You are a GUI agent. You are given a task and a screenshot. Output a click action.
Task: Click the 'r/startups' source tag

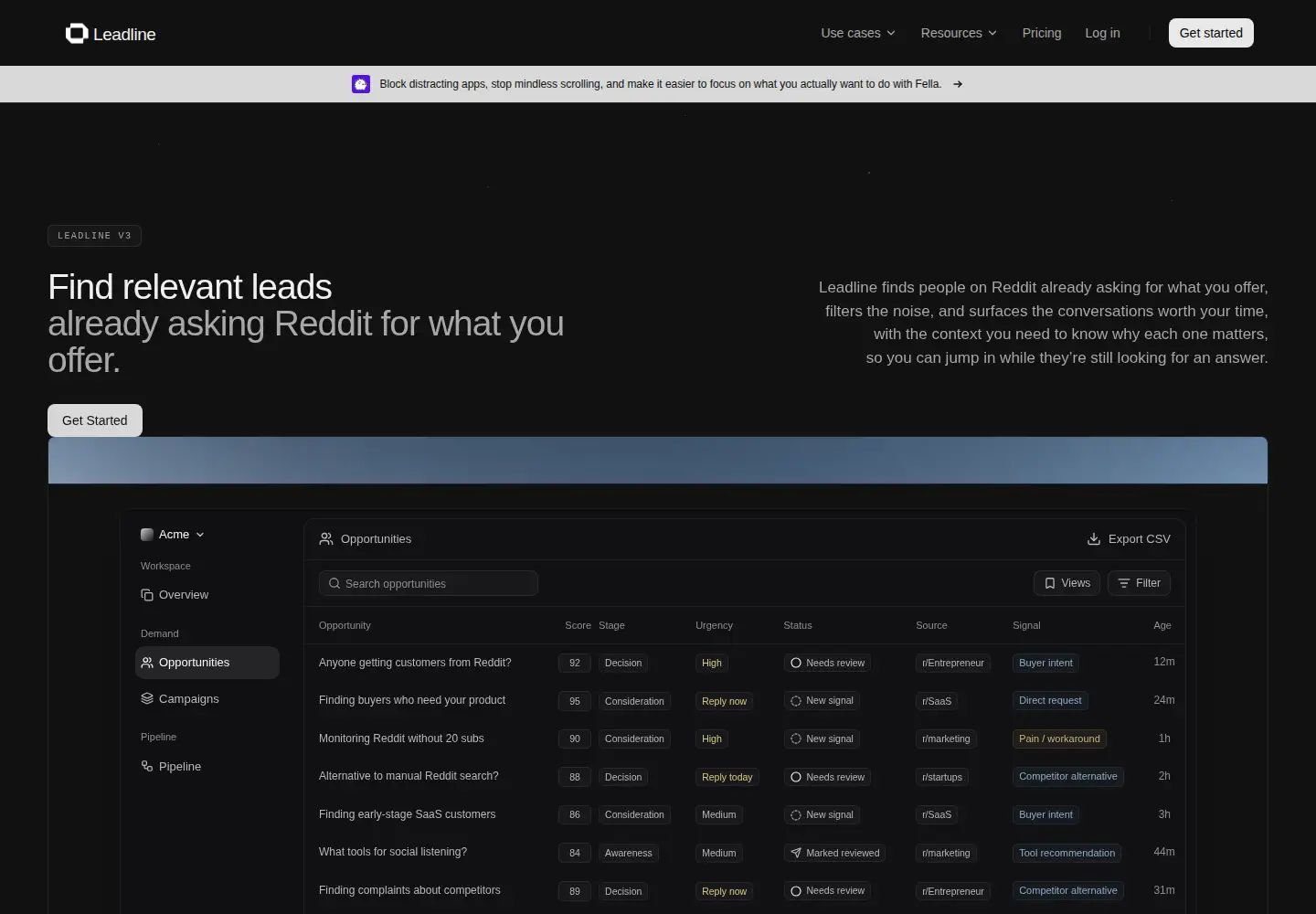942,777
